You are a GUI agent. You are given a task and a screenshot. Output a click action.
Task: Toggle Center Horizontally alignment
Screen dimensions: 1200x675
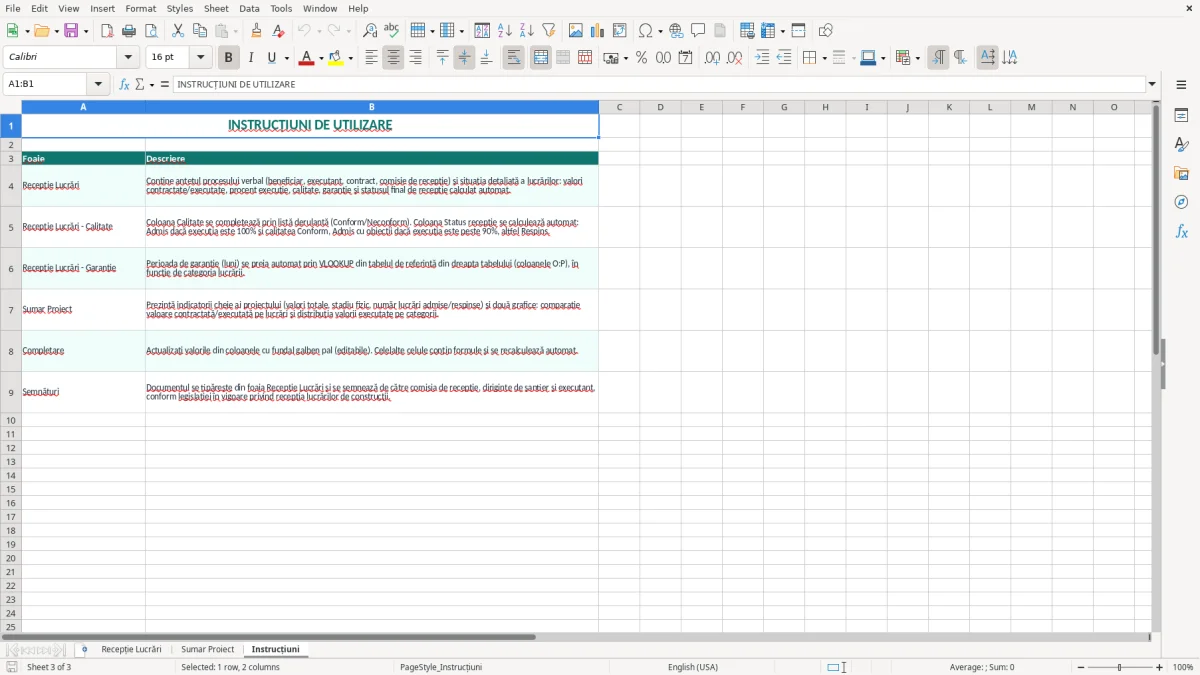tap(393, 58)
